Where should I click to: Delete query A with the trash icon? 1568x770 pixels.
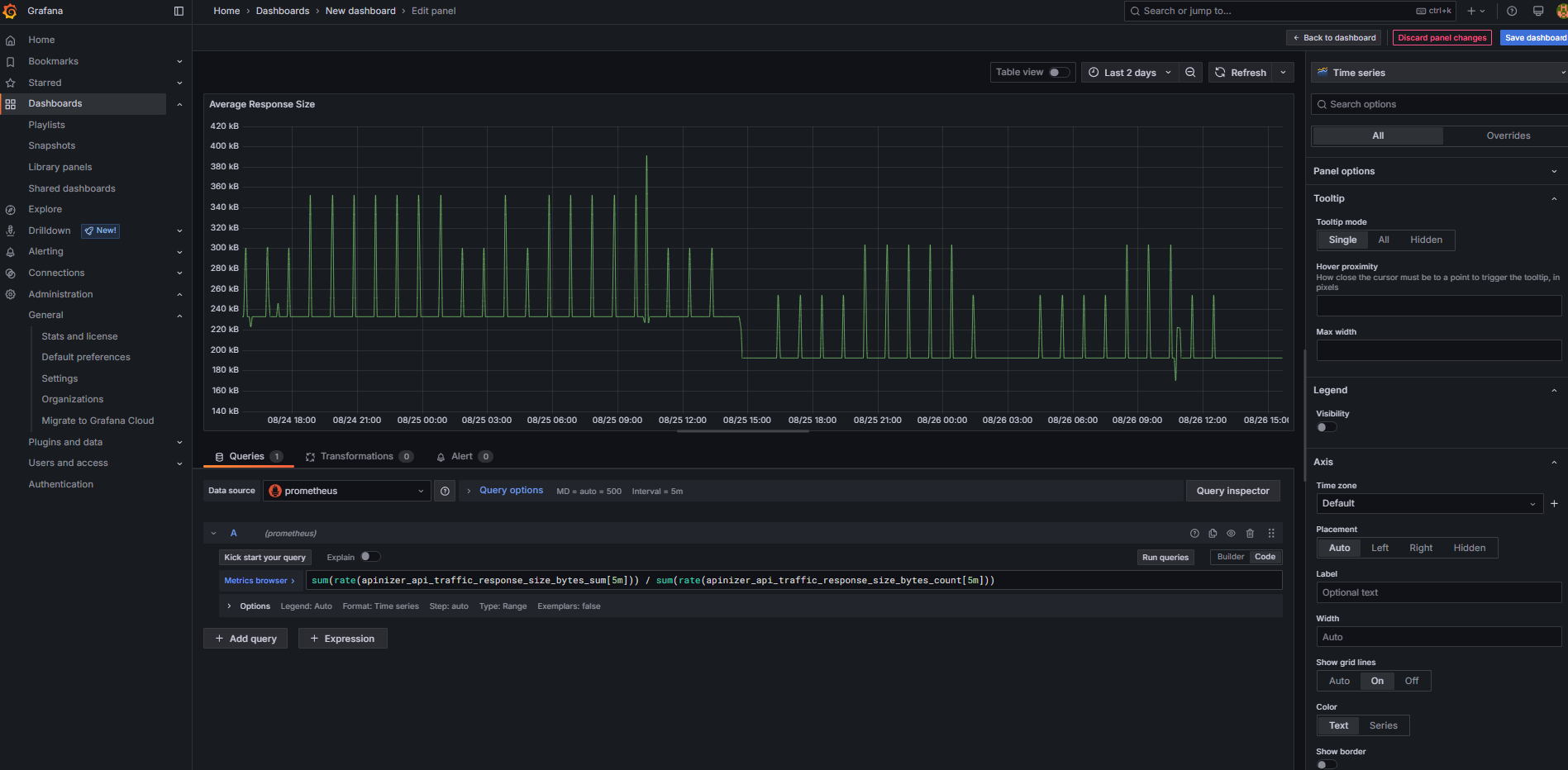tap(1250, 534)
